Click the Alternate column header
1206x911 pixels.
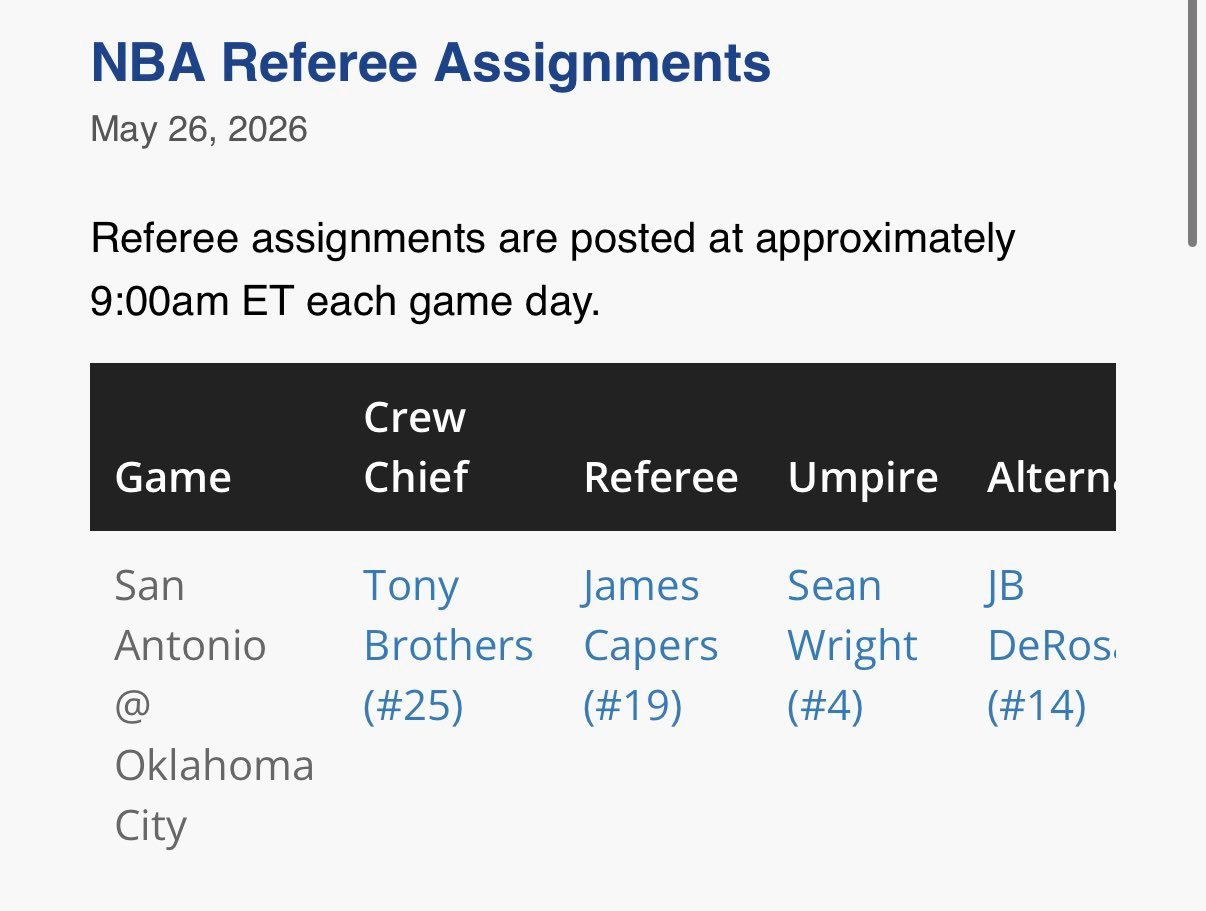(x=1051, y=478)
